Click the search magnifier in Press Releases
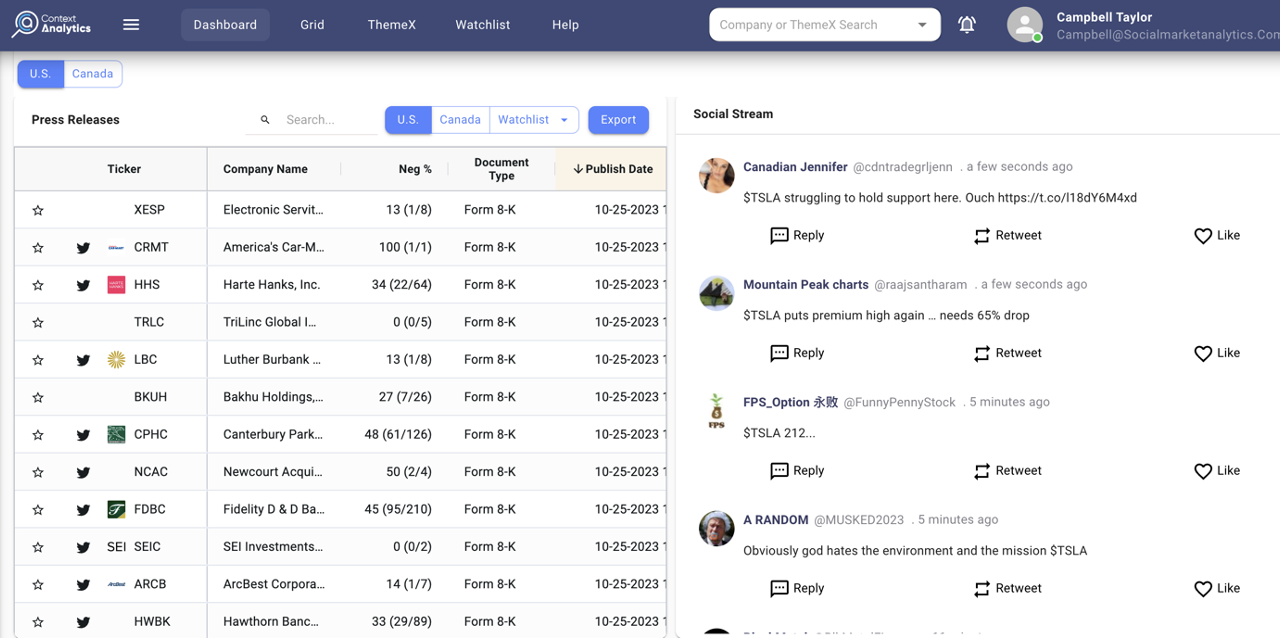 [265, 119]
